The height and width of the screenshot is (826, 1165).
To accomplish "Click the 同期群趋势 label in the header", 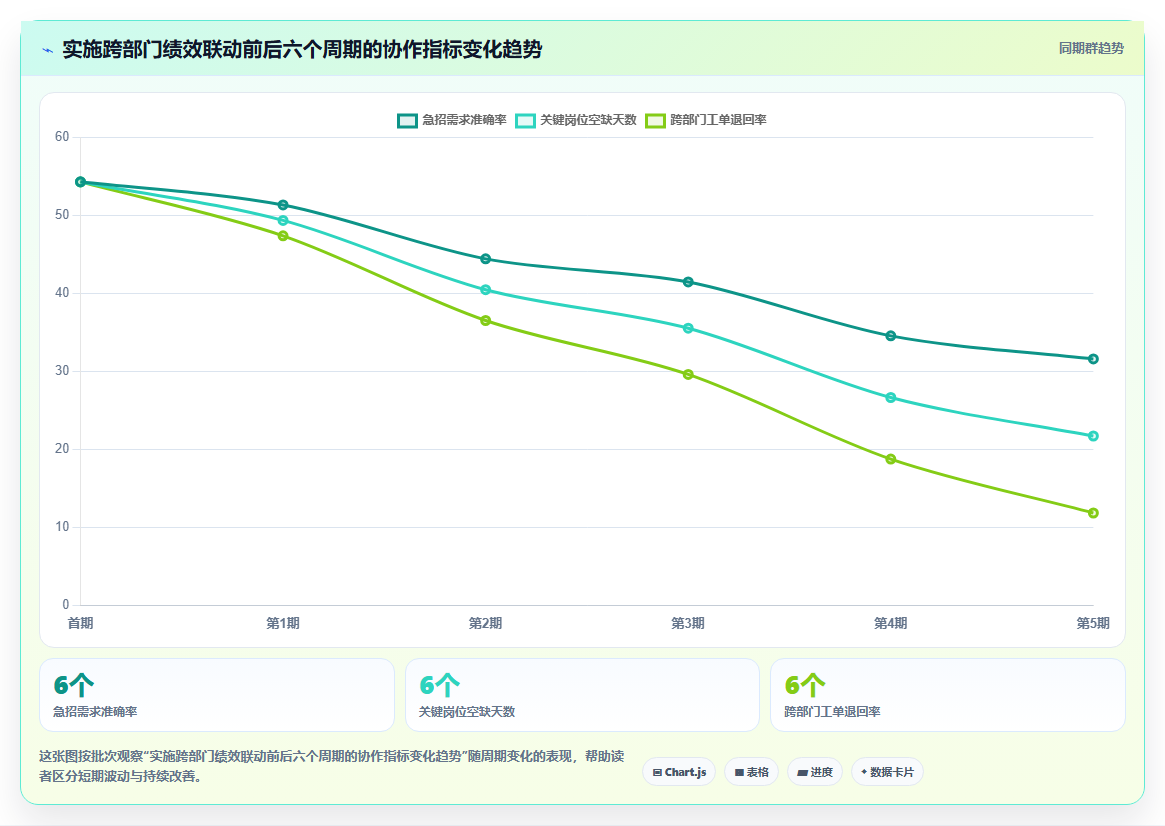I will 1091,48.
